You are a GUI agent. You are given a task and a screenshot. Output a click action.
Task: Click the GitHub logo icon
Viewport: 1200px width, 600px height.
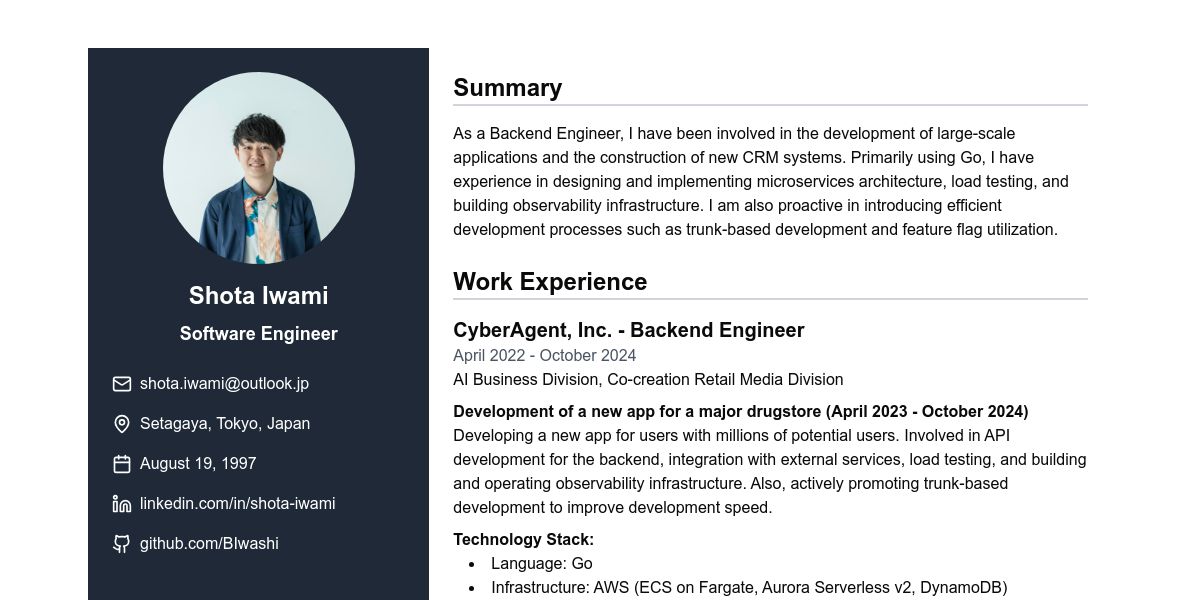[x=122, y=544]
